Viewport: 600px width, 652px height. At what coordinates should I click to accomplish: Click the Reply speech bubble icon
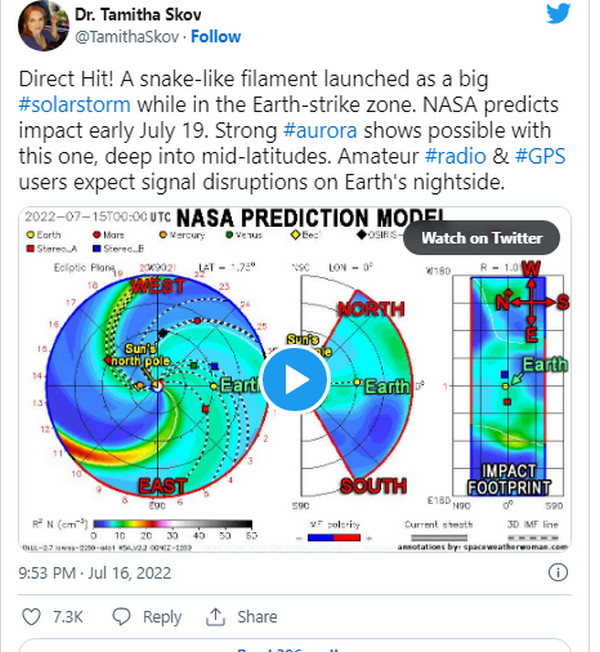coord(122,617)
